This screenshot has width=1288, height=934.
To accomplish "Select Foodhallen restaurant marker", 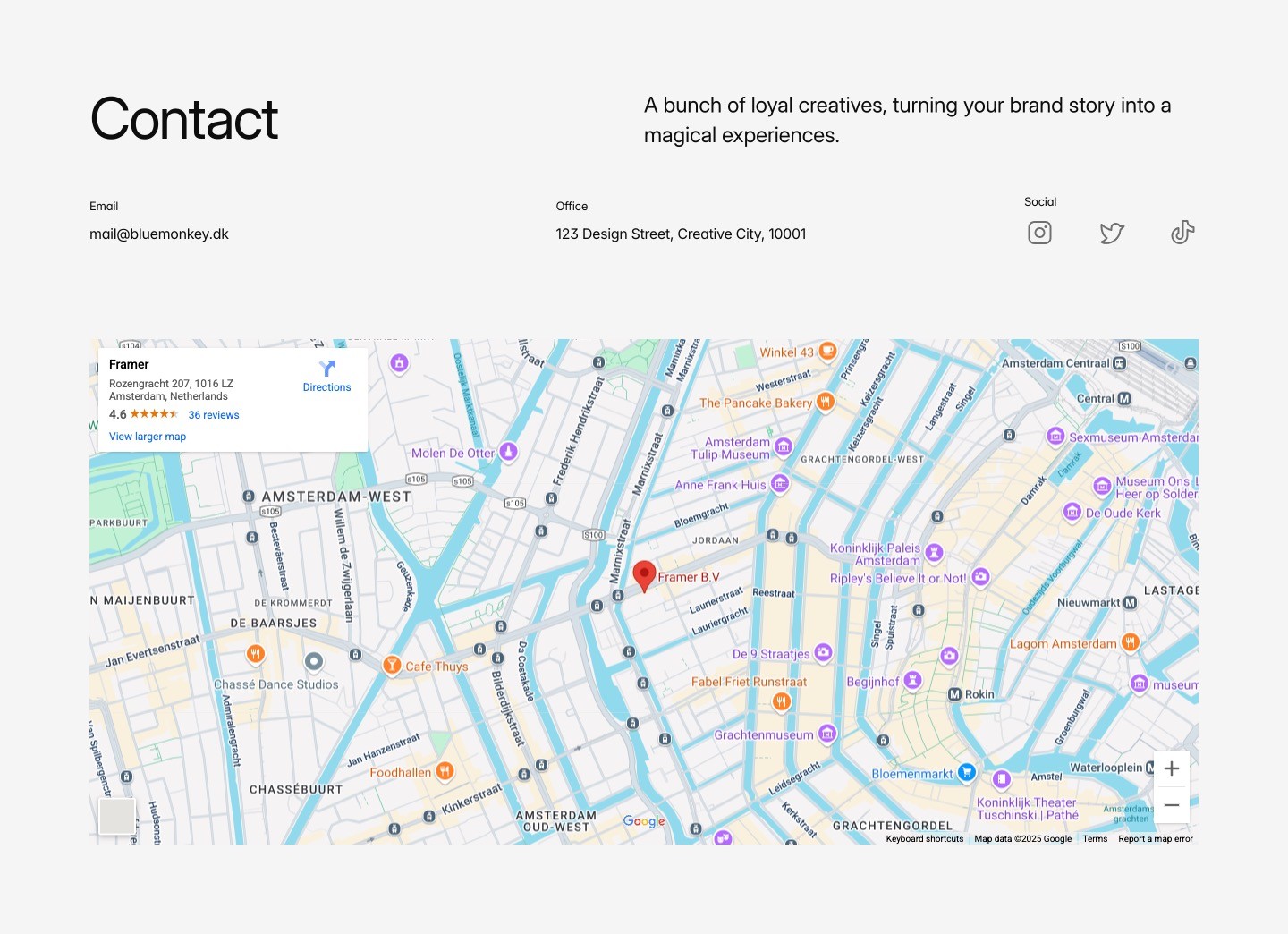I will tap(445, 771).
